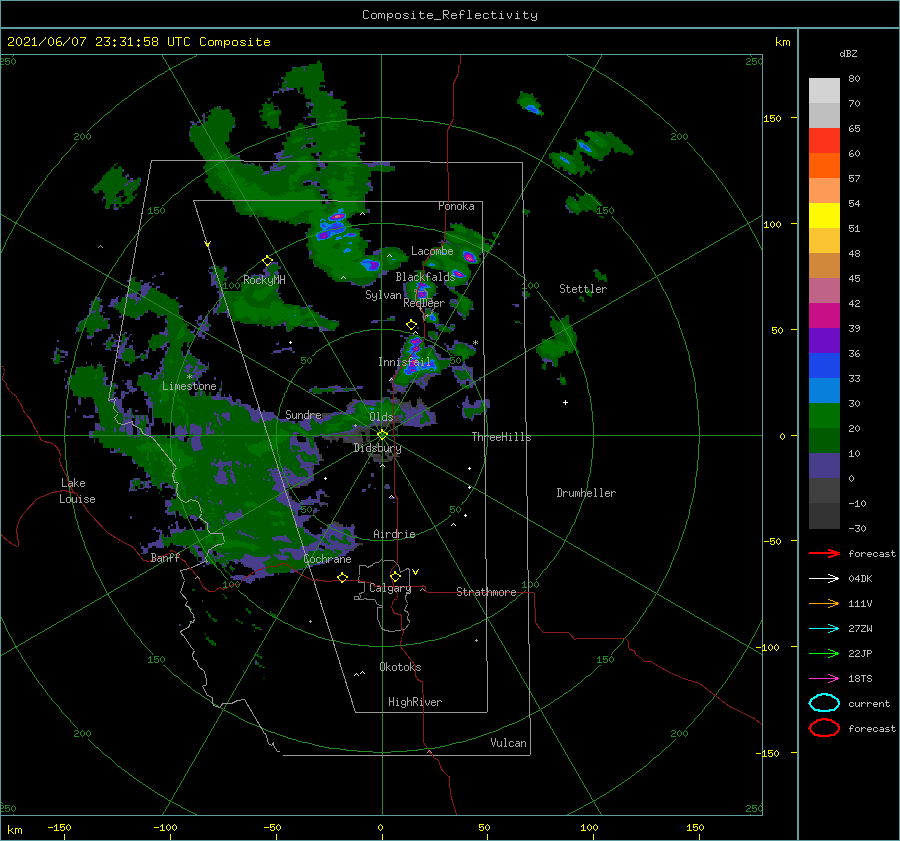Click the yellow diamond marker below RedDeer
This screenshot has width=900, height=841.
(412, 325)
